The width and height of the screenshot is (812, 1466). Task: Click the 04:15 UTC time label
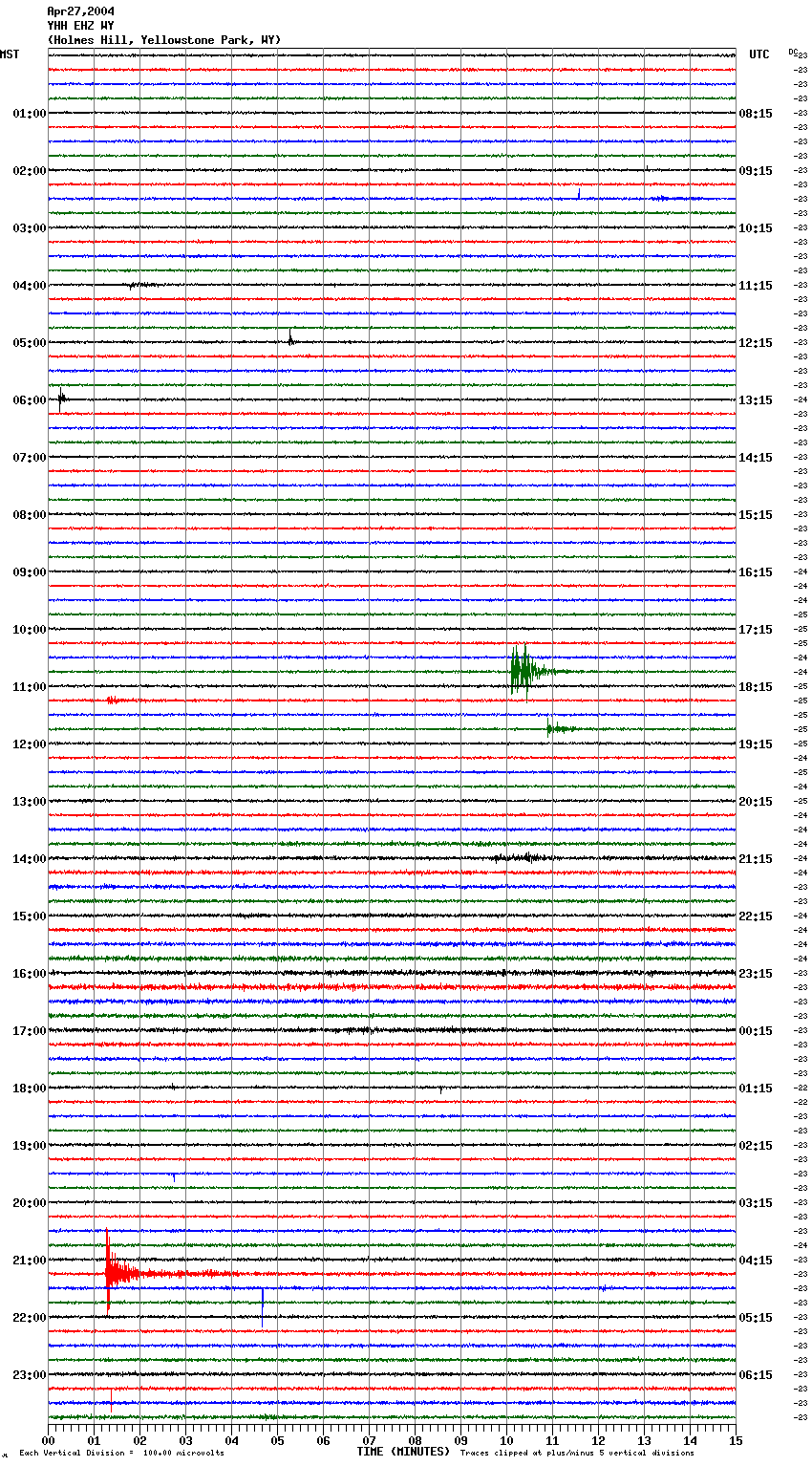point(756,1261)
